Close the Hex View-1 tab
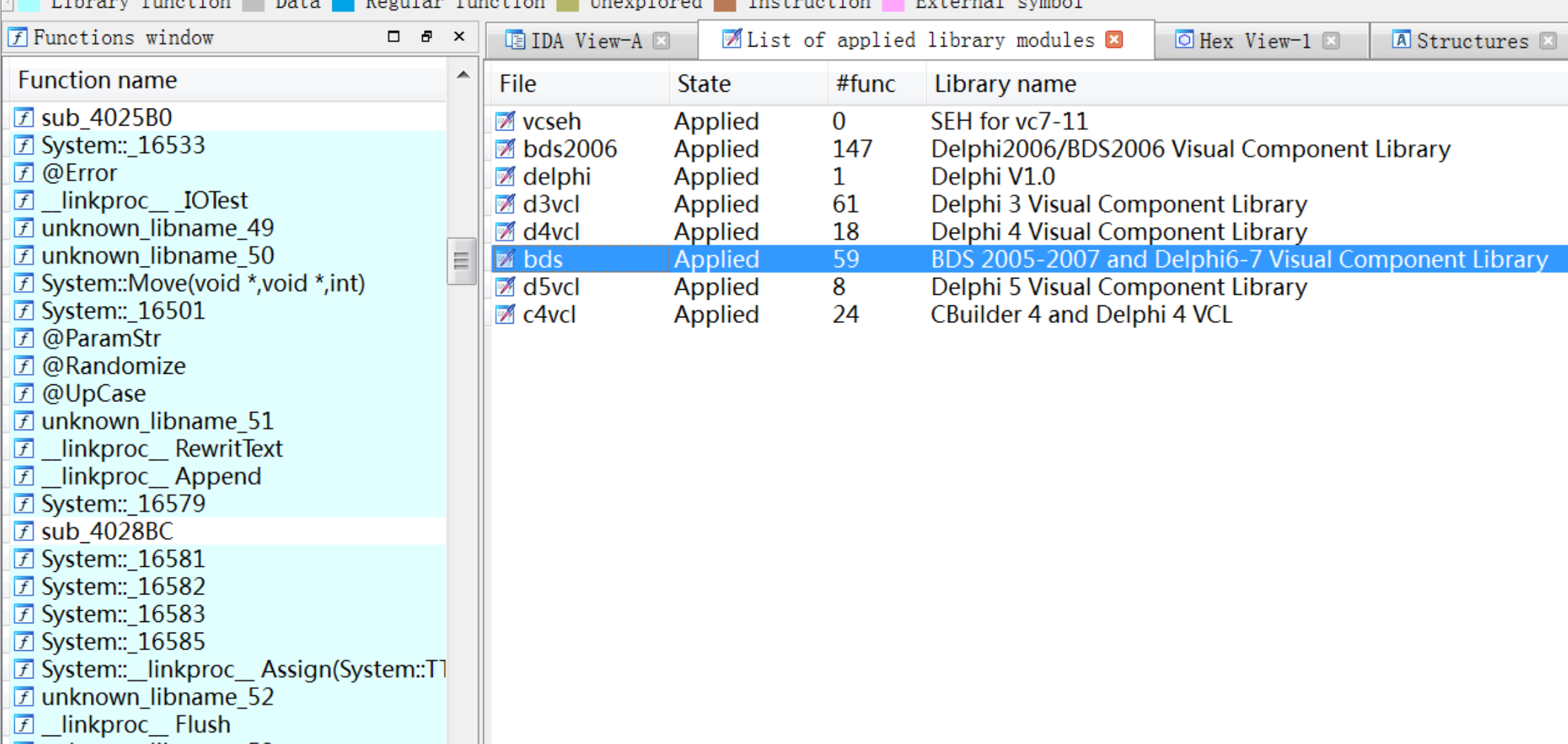 click(1331, 40)
